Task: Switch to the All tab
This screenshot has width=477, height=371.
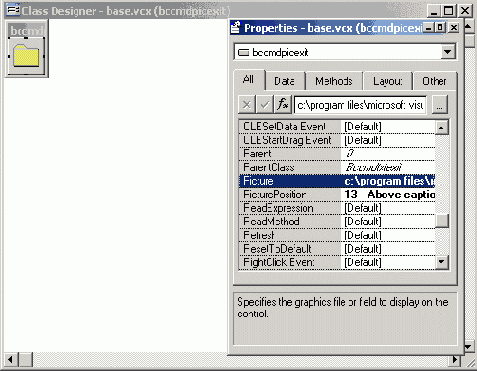Action: [249, 80]
